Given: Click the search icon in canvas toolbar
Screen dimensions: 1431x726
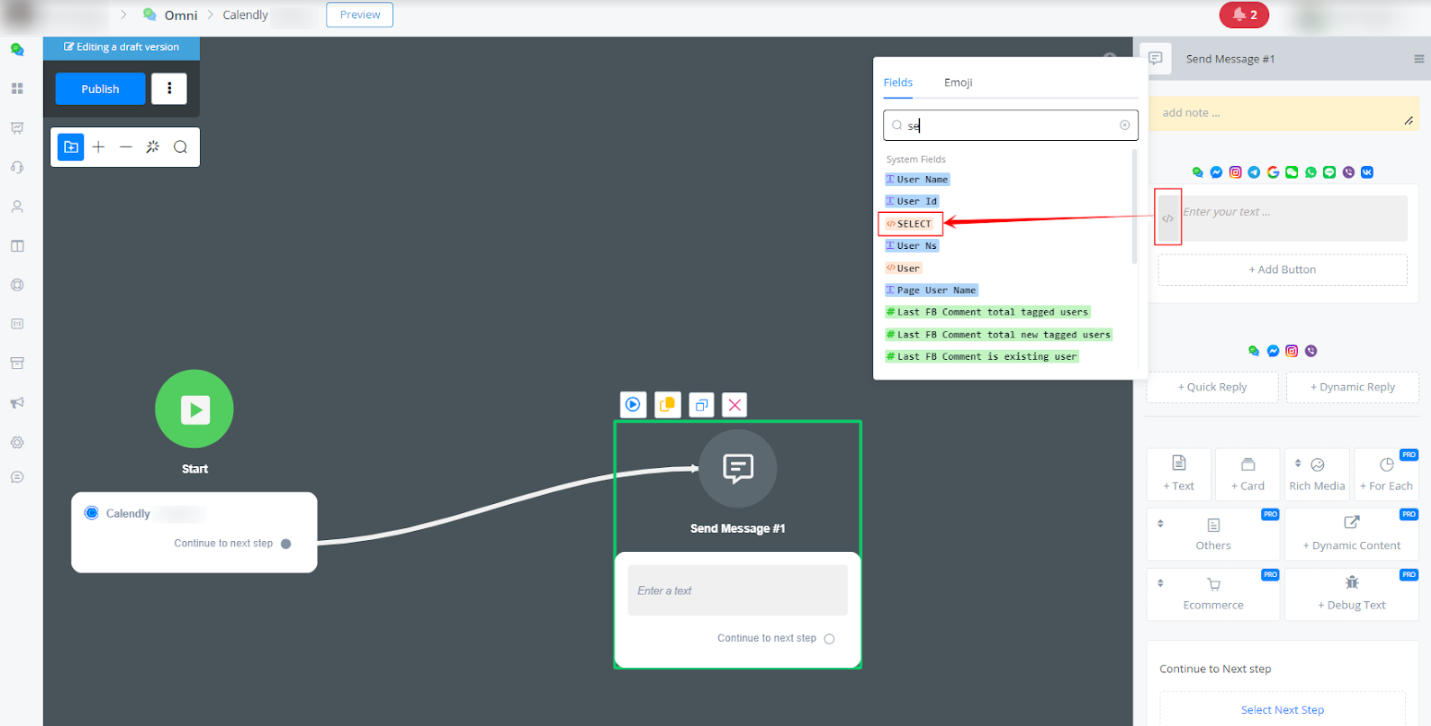Looking at the screenshot, I should pyautogui.click(x=180, y=147).
